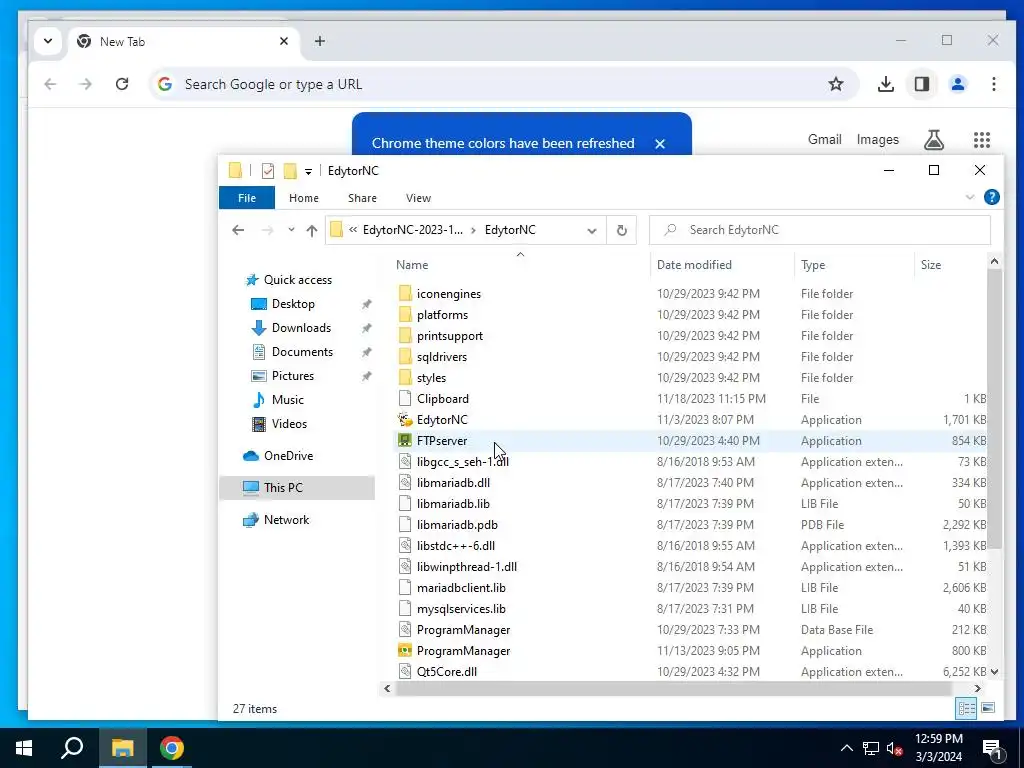Expand the address bar history dropdown

click(x=592, y=231)
